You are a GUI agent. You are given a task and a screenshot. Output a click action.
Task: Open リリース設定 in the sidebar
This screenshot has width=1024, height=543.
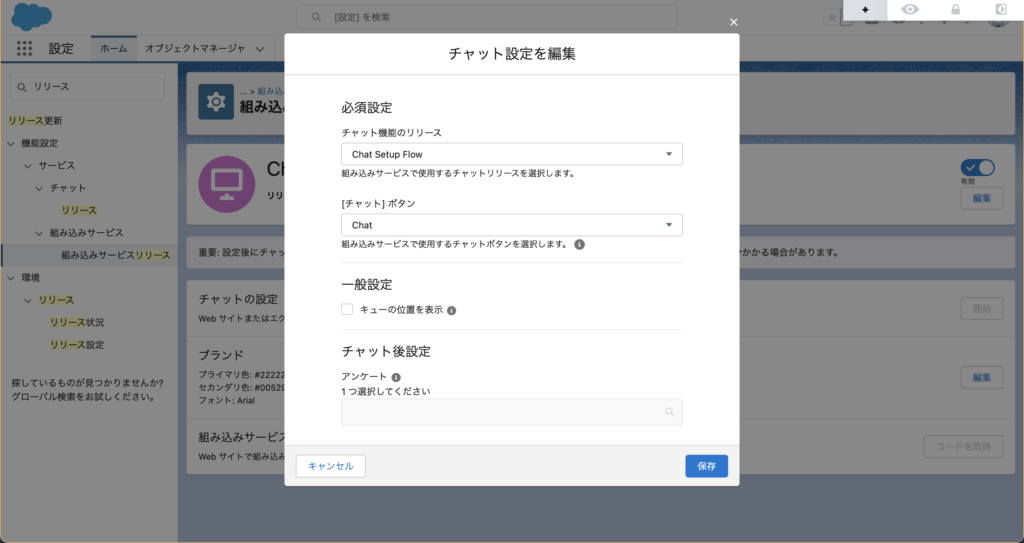point(77,345)
